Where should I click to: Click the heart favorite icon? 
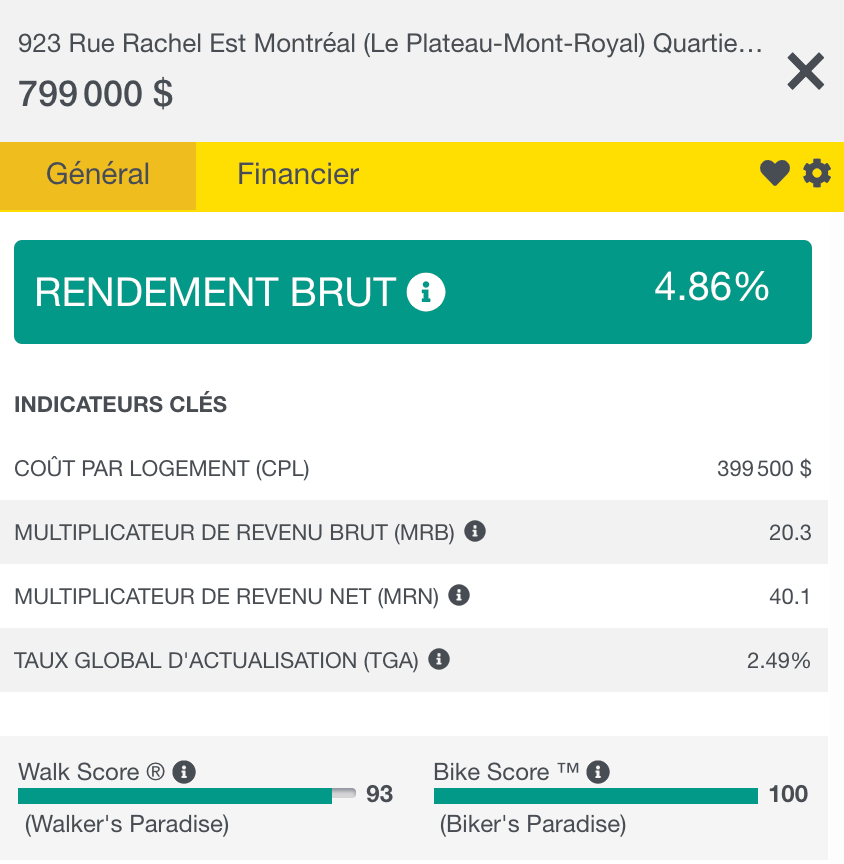774,174
